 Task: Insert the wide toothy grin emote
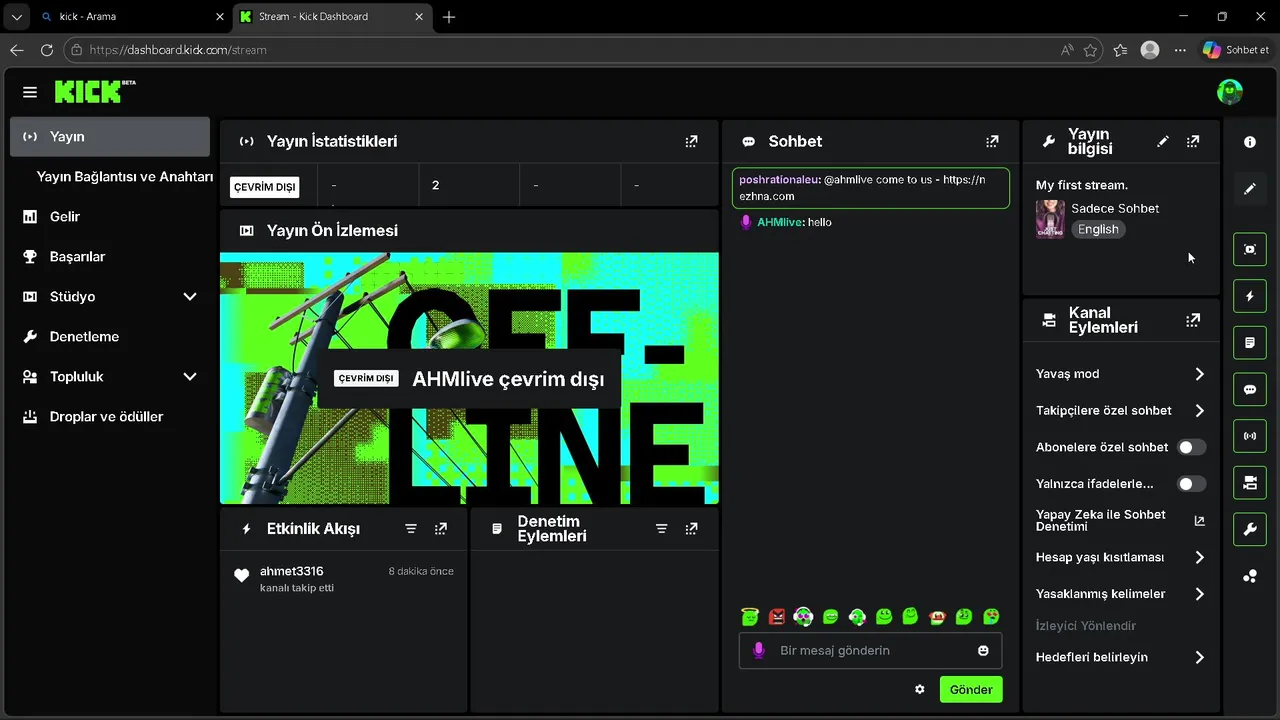(830, 617)
